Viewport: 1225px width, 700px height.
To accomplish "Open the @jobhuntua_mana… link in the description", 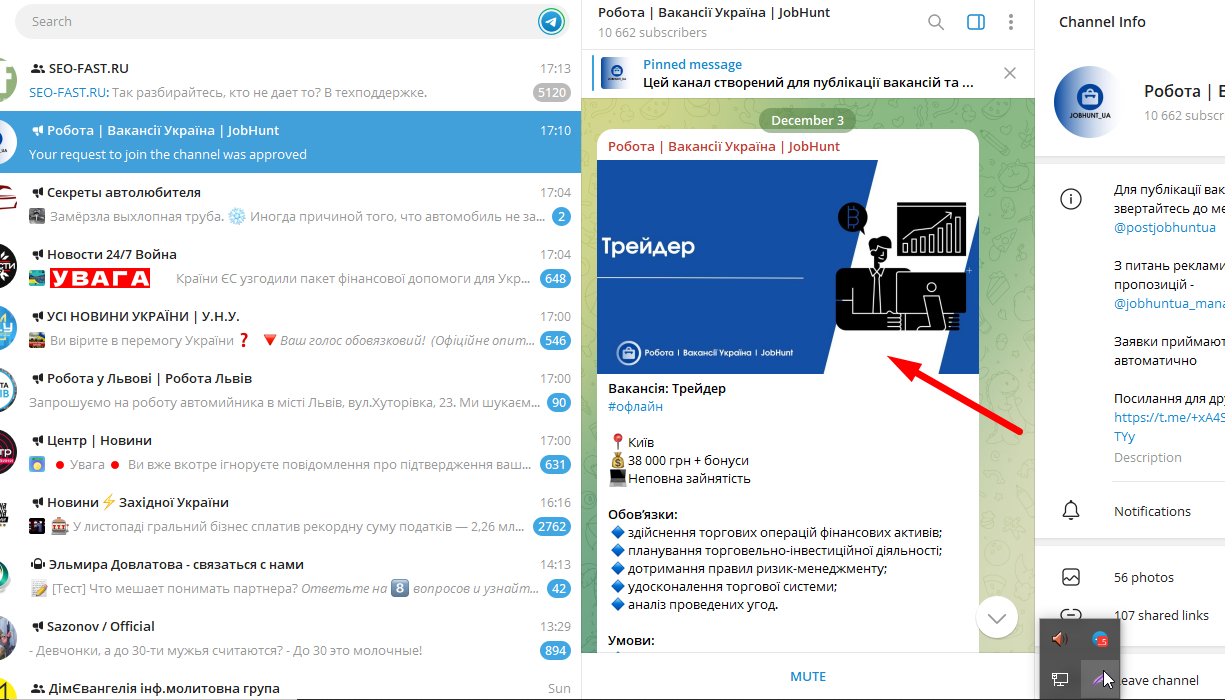I will point(1169,304).
